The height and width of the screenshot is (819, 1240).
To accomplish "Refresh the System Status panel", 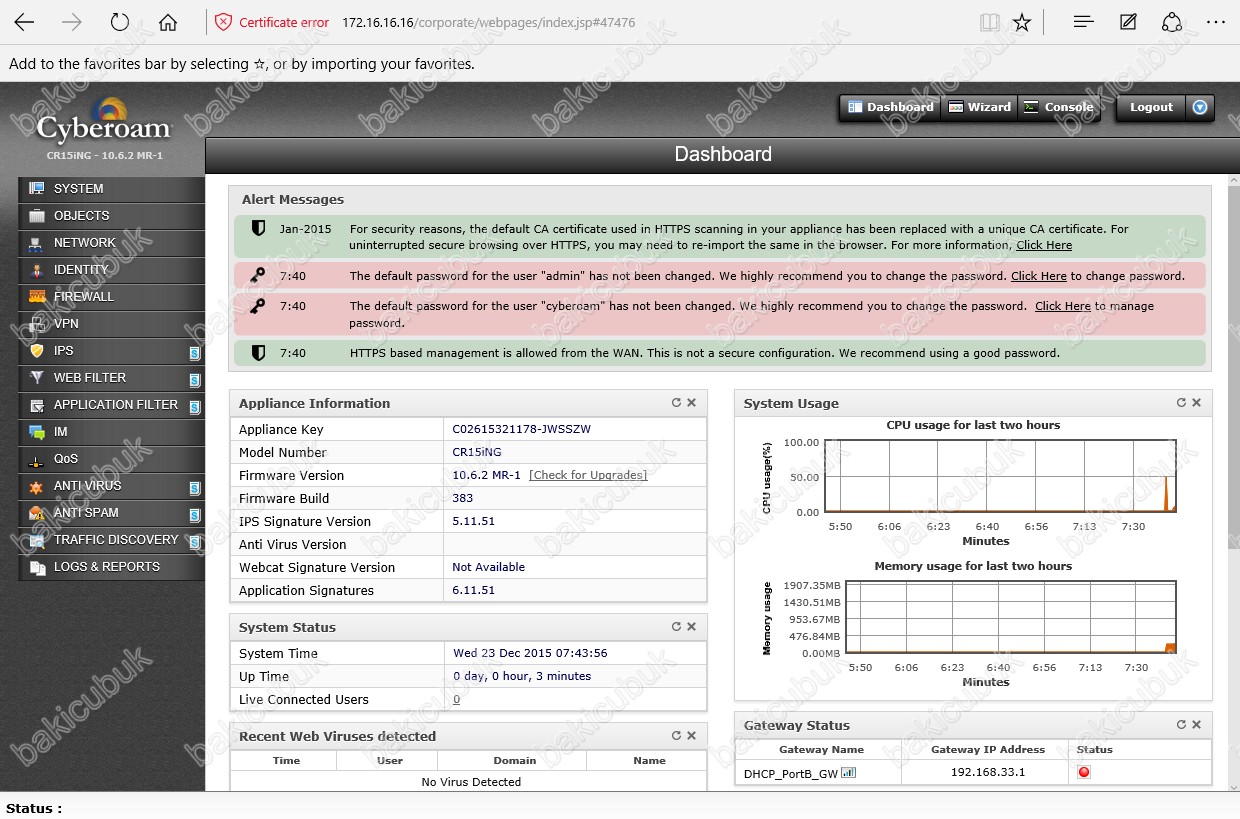I will [676, 626].
